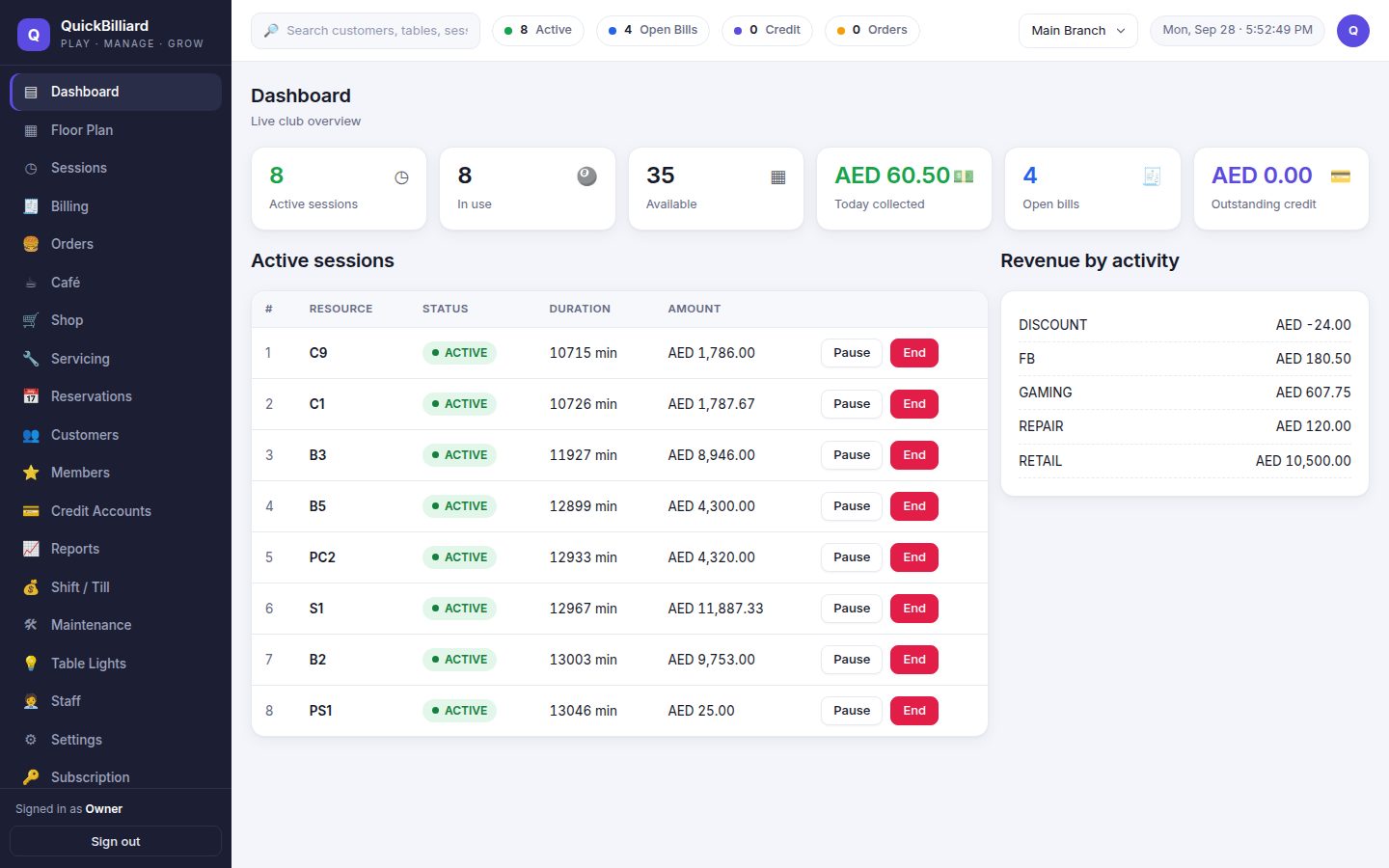
Task: Open the Billing section
Action: click(116, 206)
